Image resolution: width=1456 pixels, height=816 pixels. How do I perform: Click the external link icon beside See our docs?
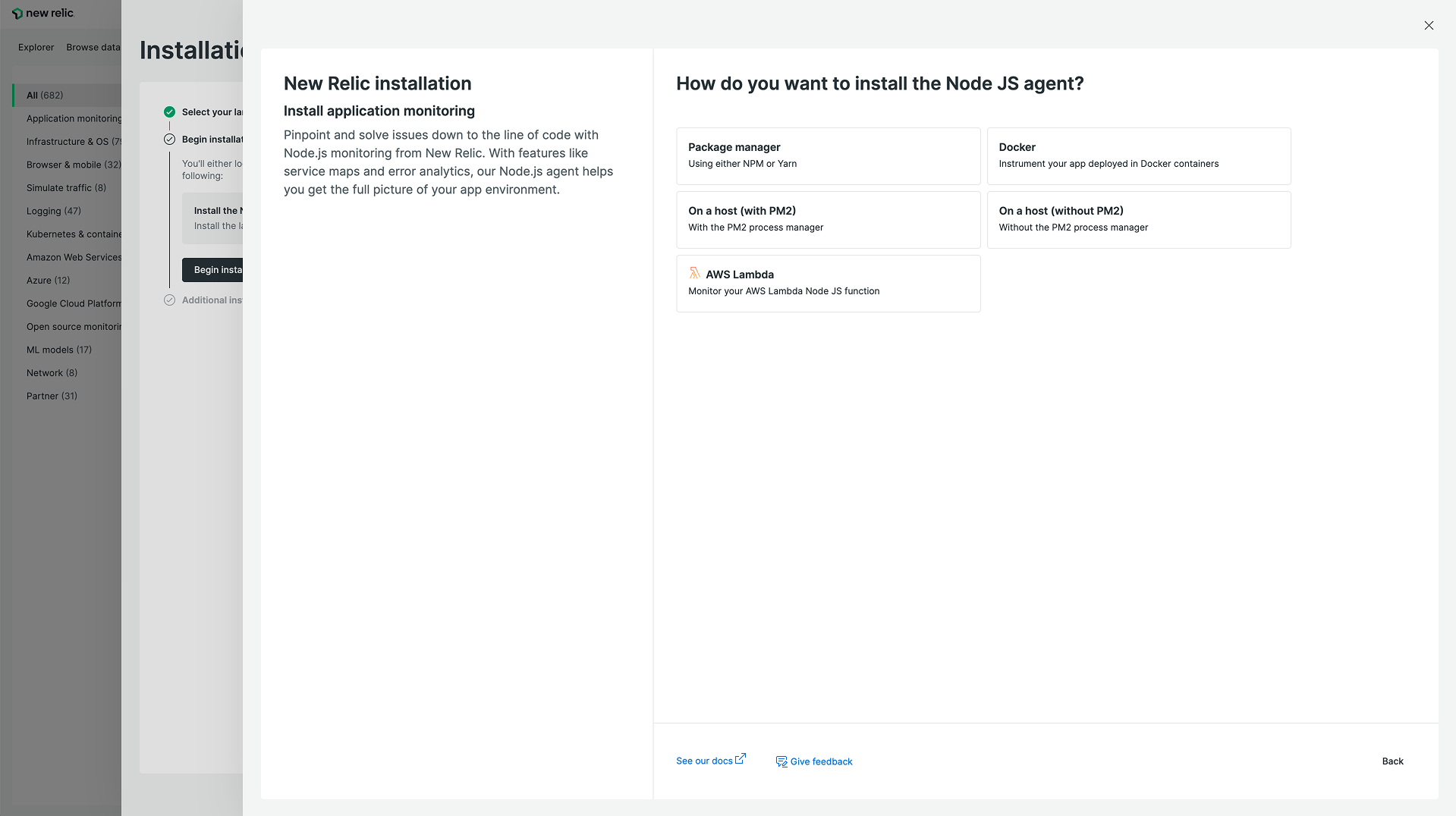741,758
